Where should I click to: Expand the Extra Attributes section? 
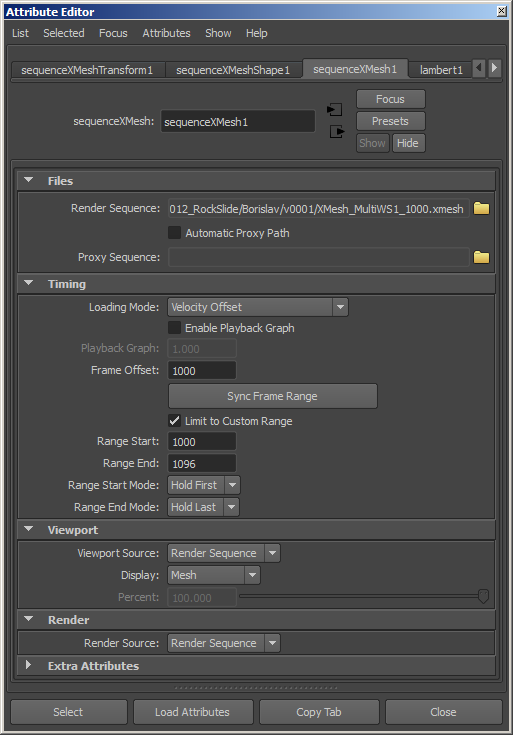click(x=28, y=665)
